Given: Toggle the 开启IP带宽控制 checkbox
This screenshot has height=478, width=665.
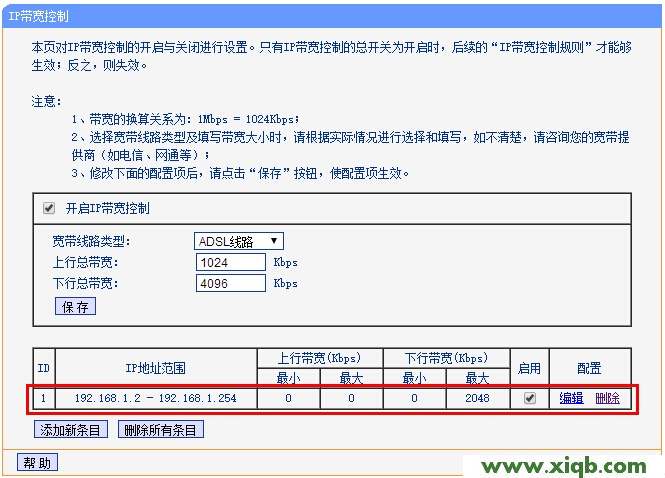Looking at the screenshot, I should tap(48, 208).
